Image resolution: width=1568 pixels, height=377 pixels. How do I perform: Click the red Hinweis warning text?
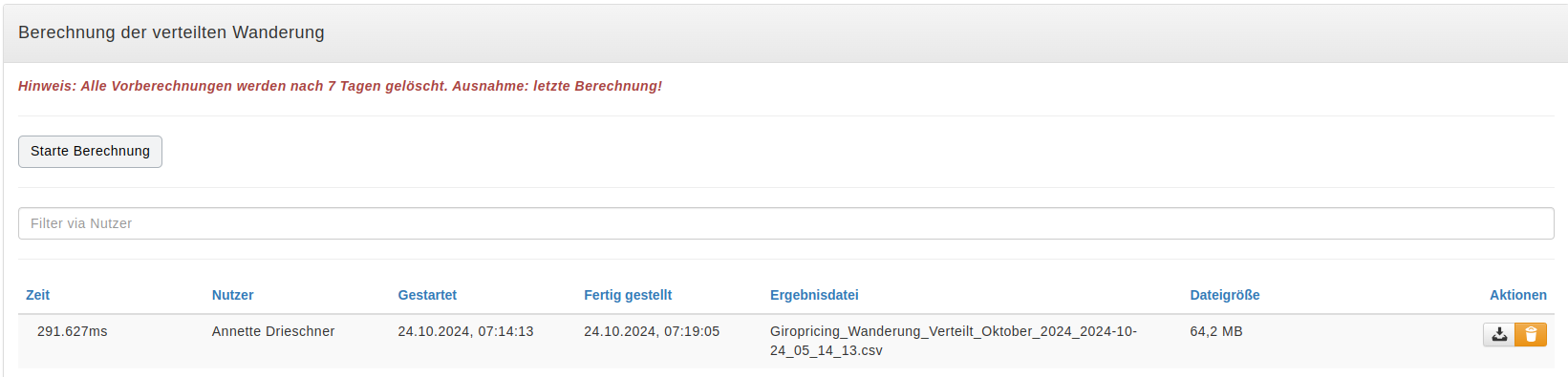[x=340, y=86]
